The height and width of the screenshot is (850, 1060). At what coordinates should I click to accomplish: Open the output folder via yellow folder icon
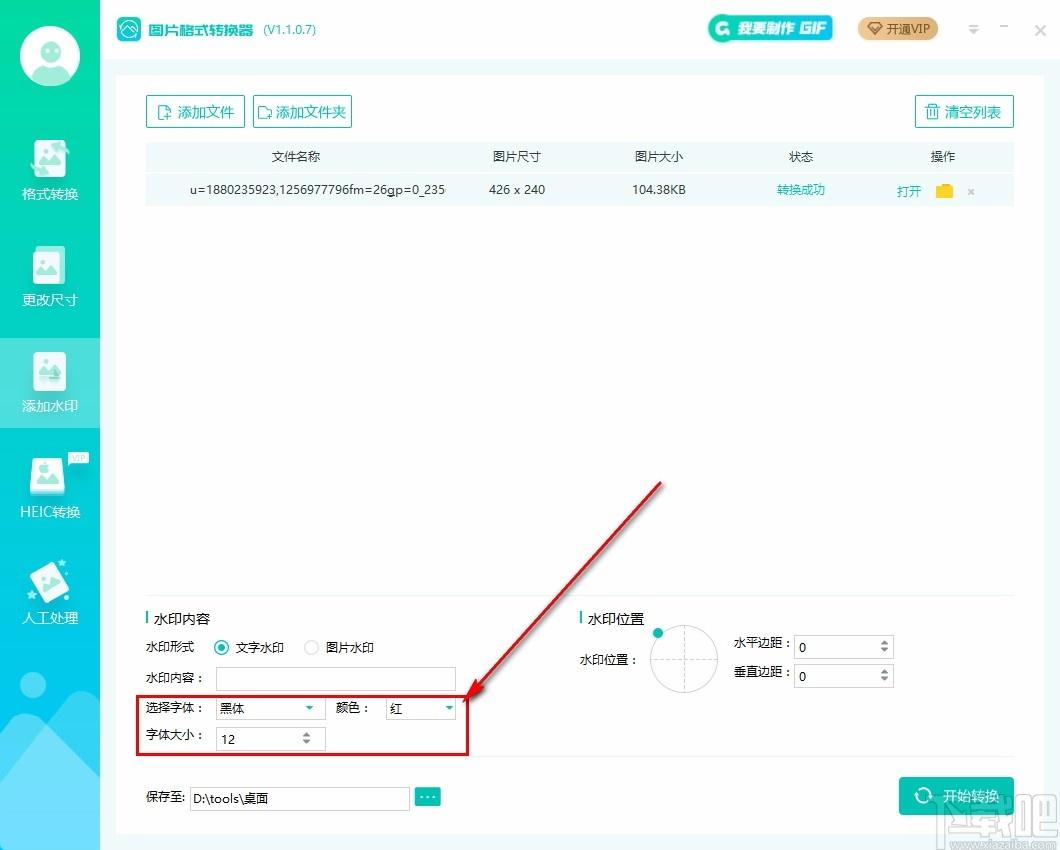point(944,191)
